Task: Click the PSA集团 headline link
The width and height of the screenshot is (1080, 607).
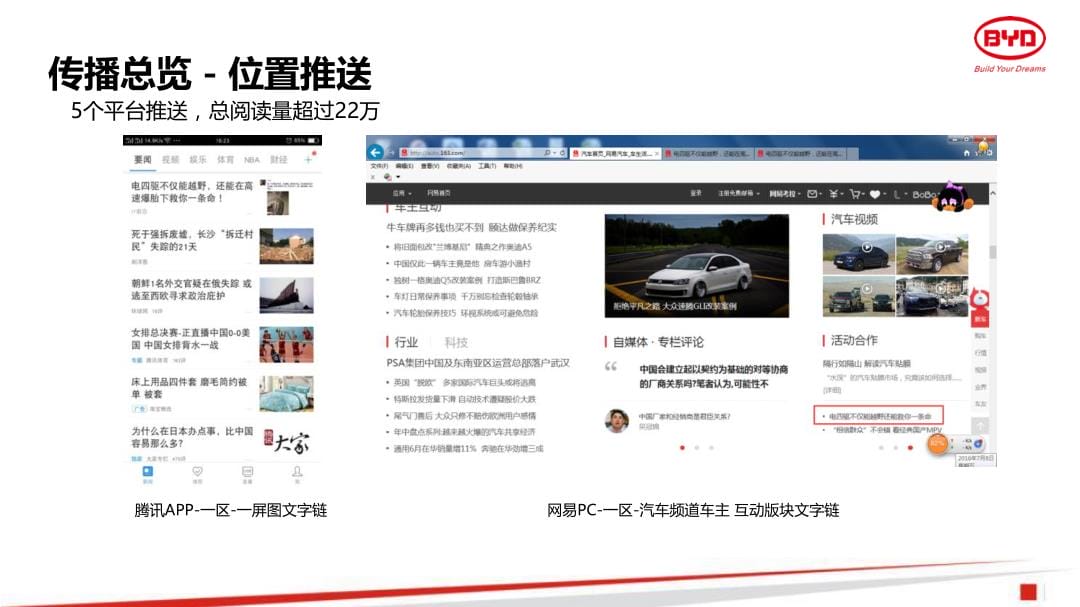Action: point(478,363)
